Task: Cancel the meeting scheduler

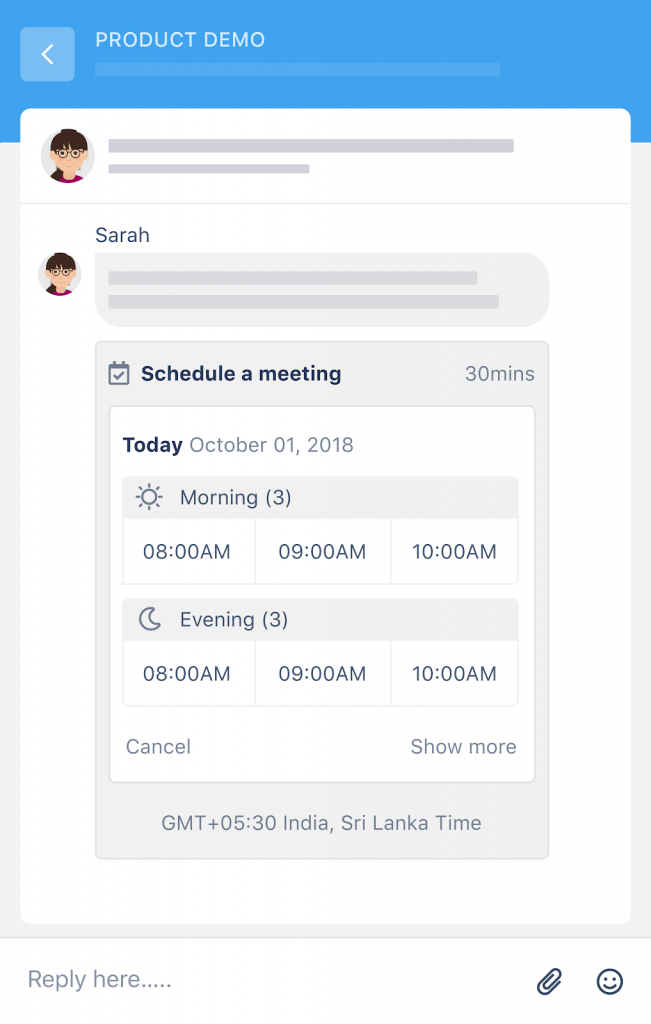Action: (158, 746)
